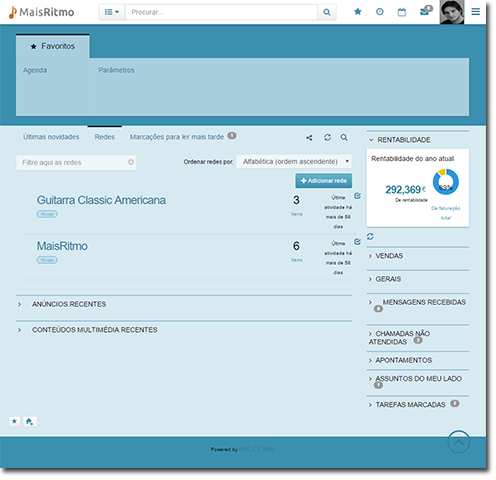Click the edit icon for the MaisRitmo network

point(357,242)
